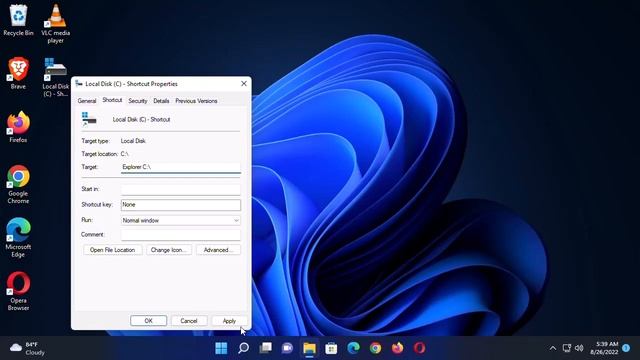Click the Start in input field
The width and height of the screenshot is (640, 360).
(x=181, y=189)
